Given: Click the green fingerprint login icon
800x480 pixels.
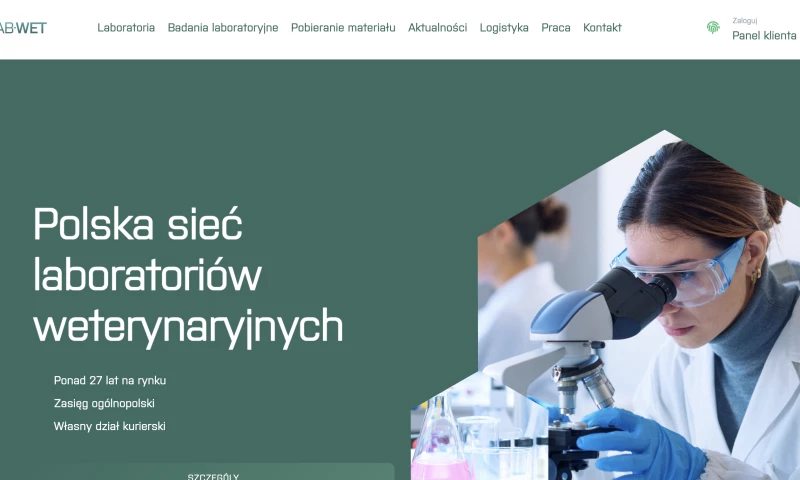Looking at the screenshot, I should [x=713, y=28].
